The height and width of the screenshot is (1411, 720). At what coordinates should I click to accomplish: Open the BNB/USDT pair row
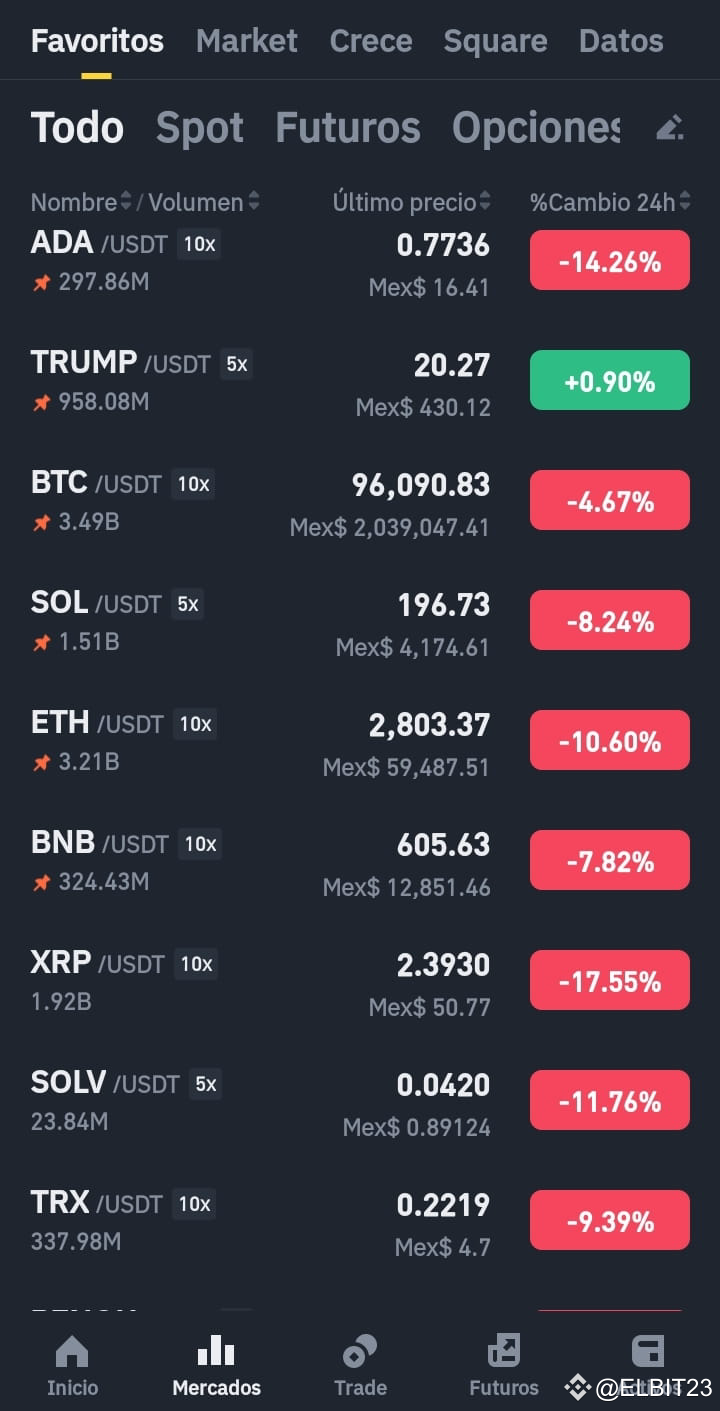coord(360,862)
